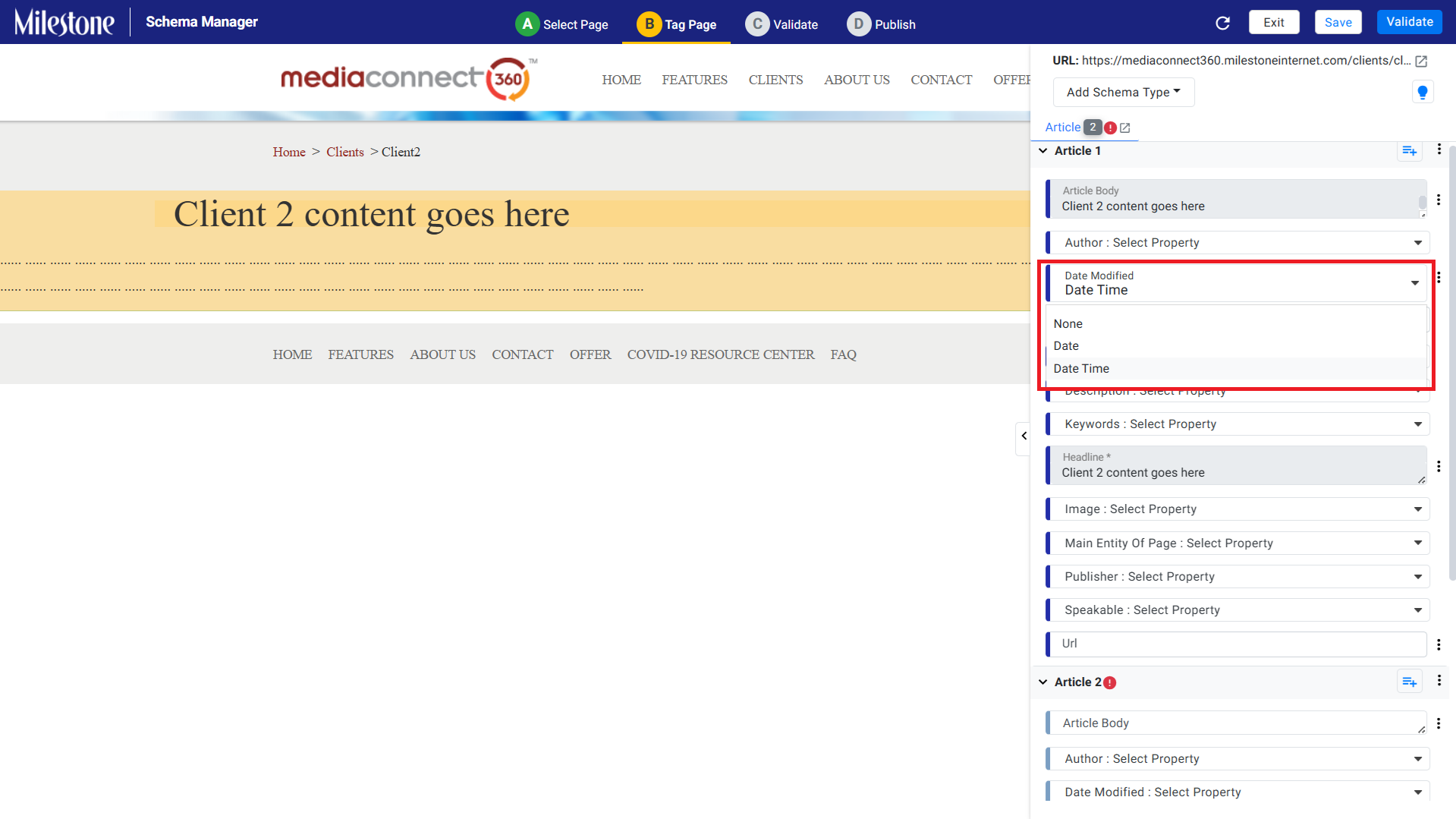Click the Article 2 Article Body field

click(1236, 723)
